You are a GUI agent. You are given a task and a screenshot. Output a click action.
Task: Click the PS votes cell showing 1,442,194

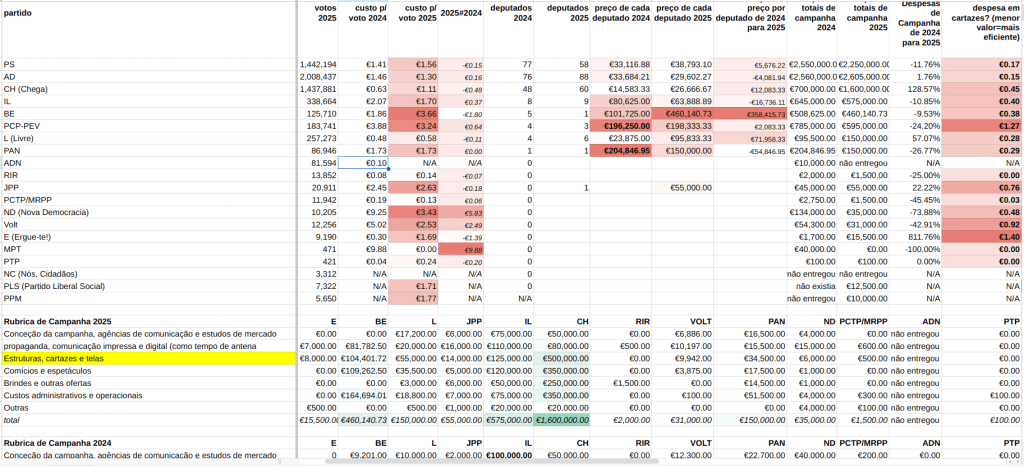click(x=318, y=64)
